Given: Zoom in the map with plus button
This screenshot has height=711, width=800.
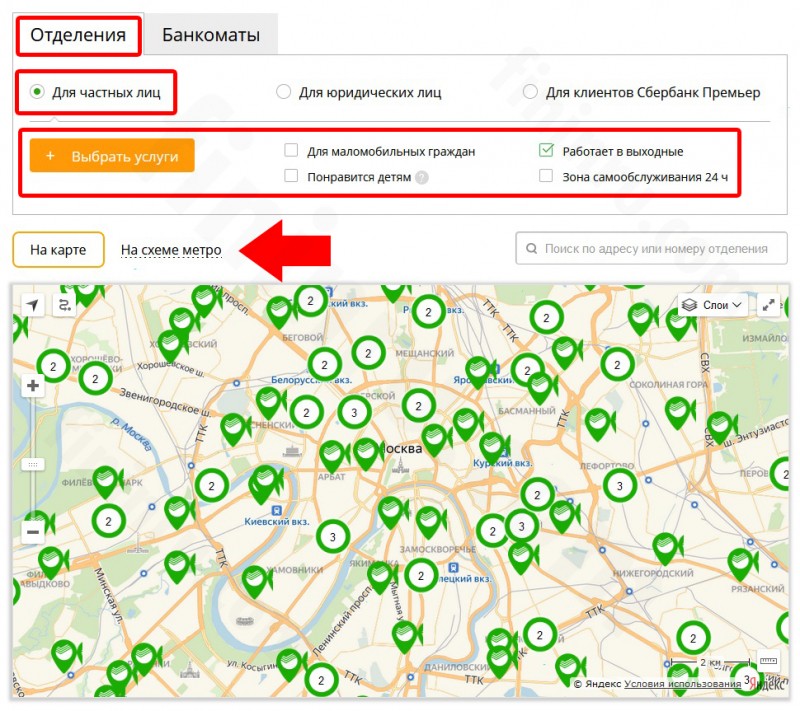Looking at the screenshot, I should tap(33, 386).
